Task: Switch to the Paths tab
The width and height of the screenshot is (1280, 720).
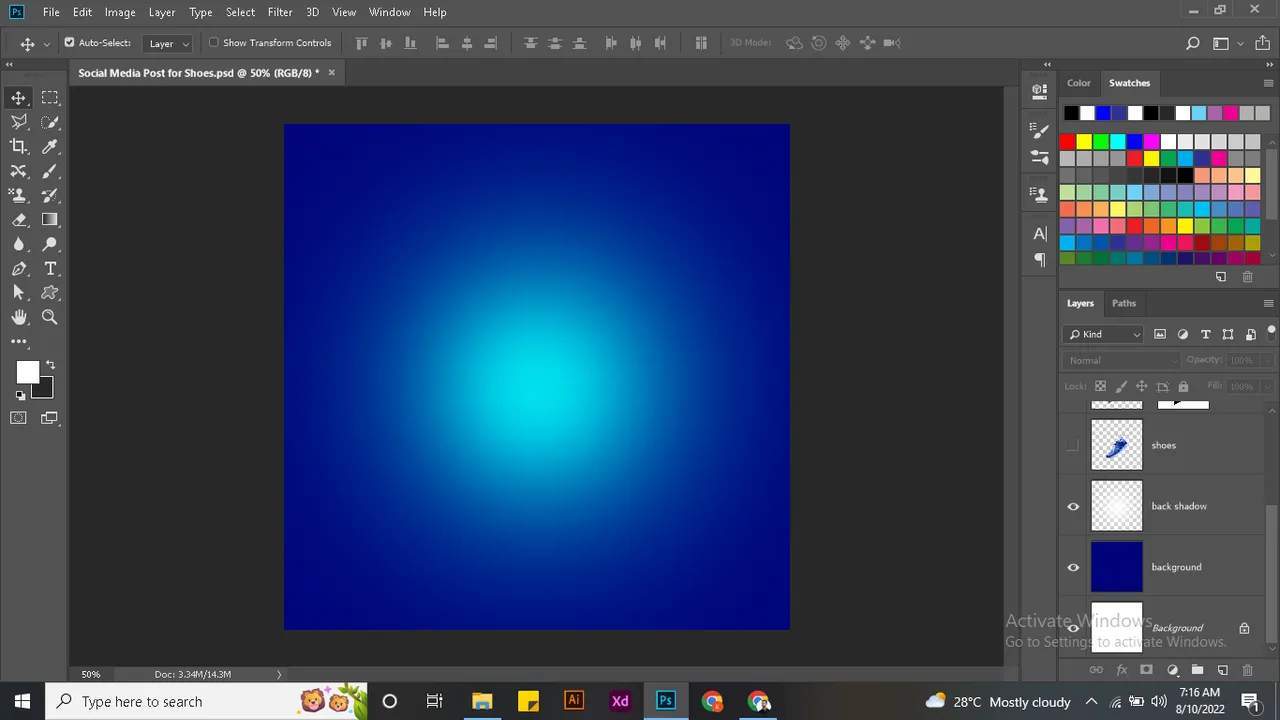Action: (1124, 303)
